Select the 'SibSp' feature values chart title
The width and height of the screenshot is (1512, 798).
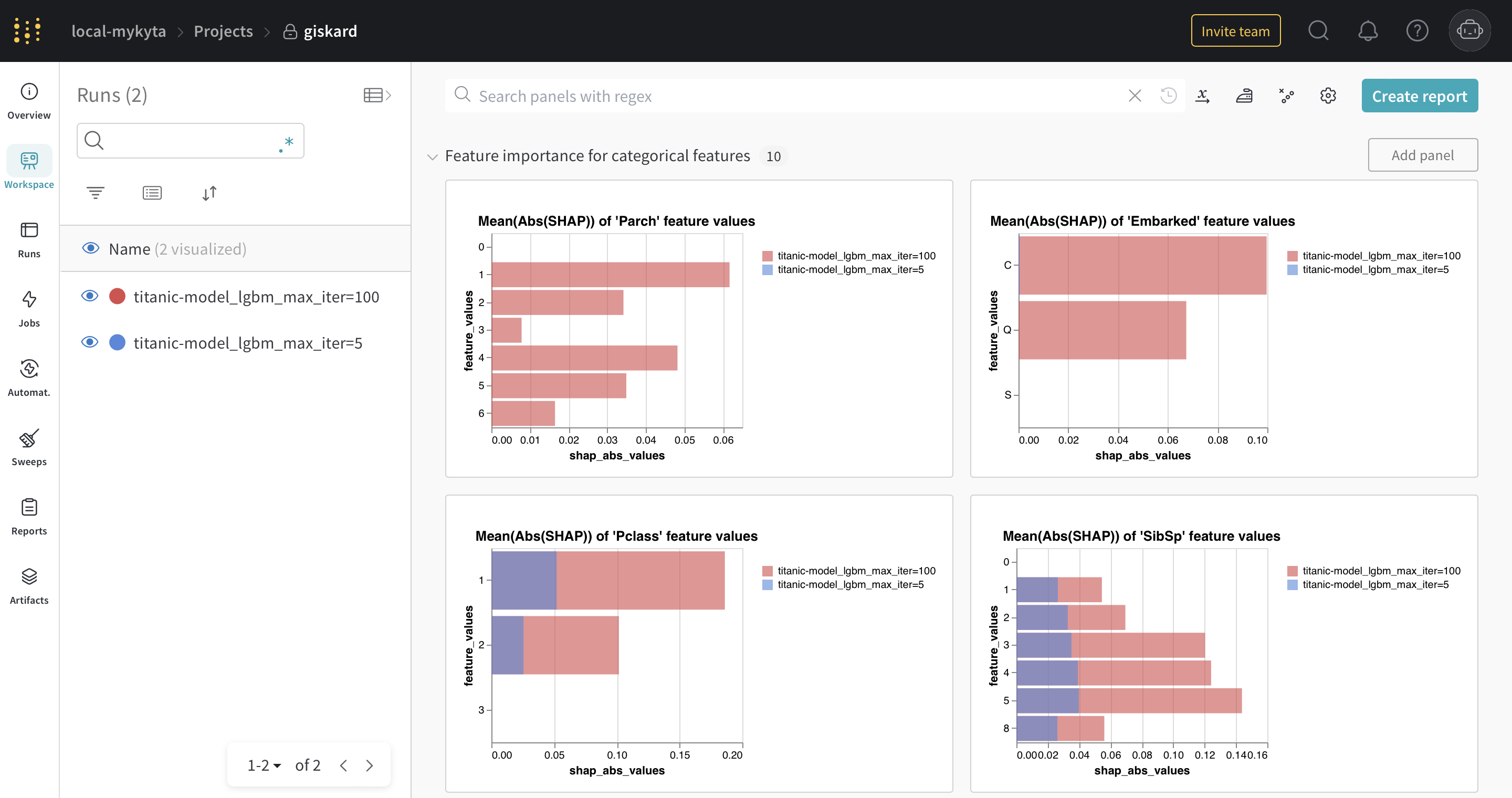pyautogui.click(x=1141, y=535)
